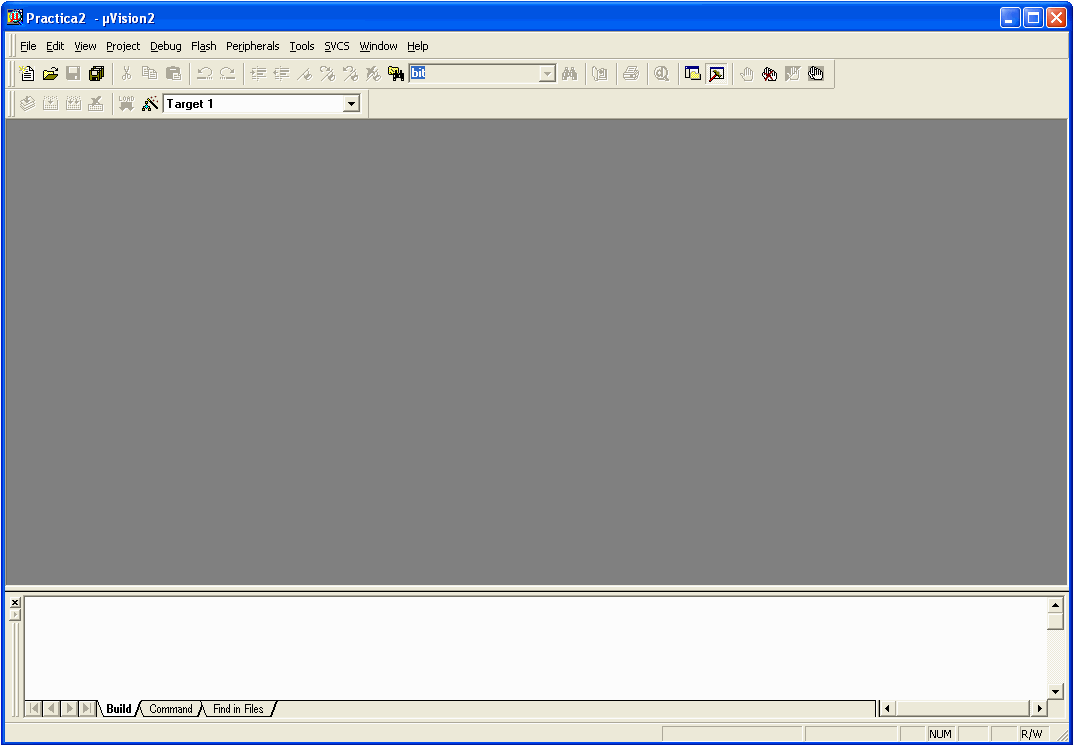Image resolution: width=1074 pixels, height=745 pixels.
Task: Click the Kill All Breakpoints icon
Action: pos(769,73)
